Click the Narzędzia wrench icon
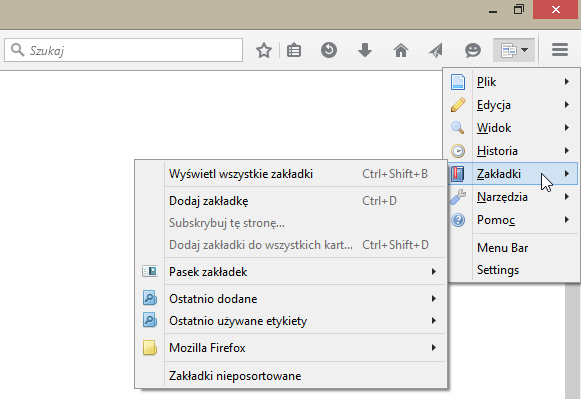 458,197
